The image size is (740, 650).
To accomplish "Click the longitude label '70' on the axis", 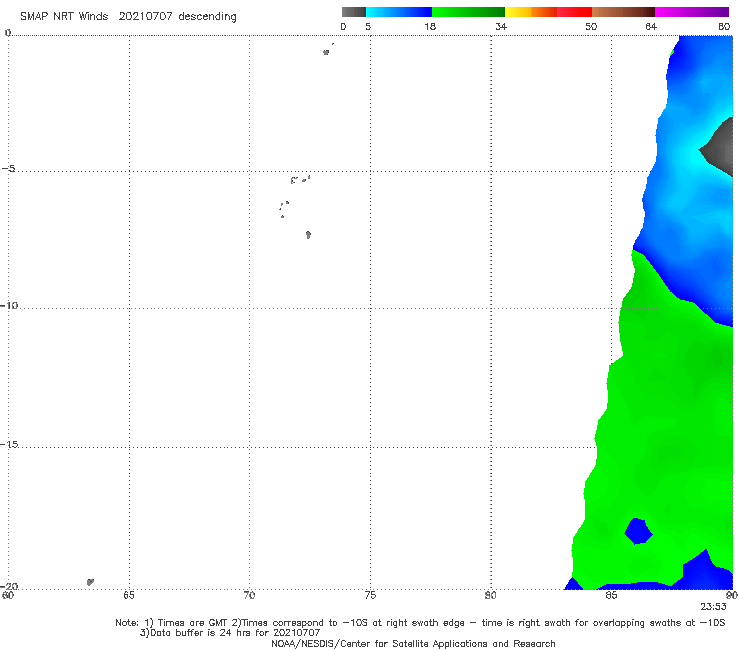I will click(249, 595).
